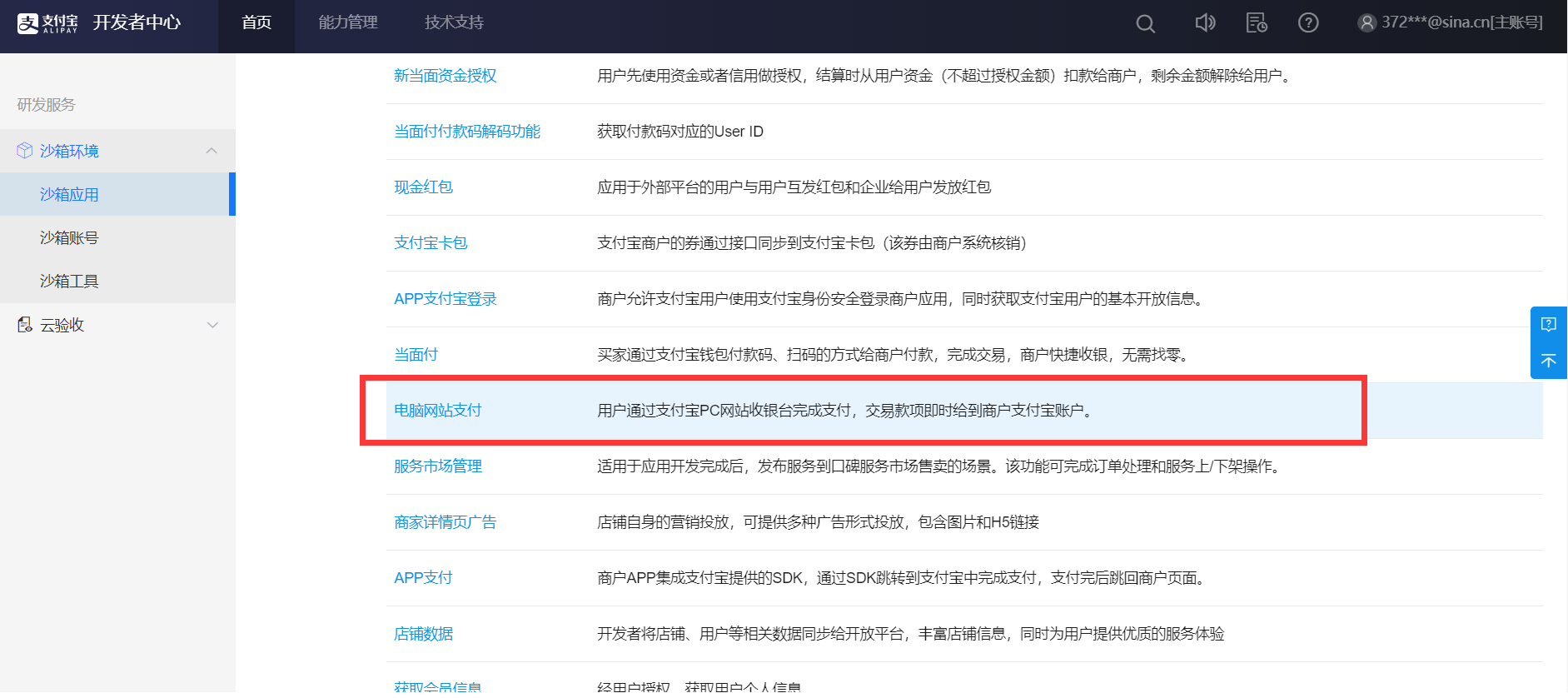Open the 电脑网站支付 link
The height and width of the screenshot is (698, 1568).
click(x=437, y=411)
